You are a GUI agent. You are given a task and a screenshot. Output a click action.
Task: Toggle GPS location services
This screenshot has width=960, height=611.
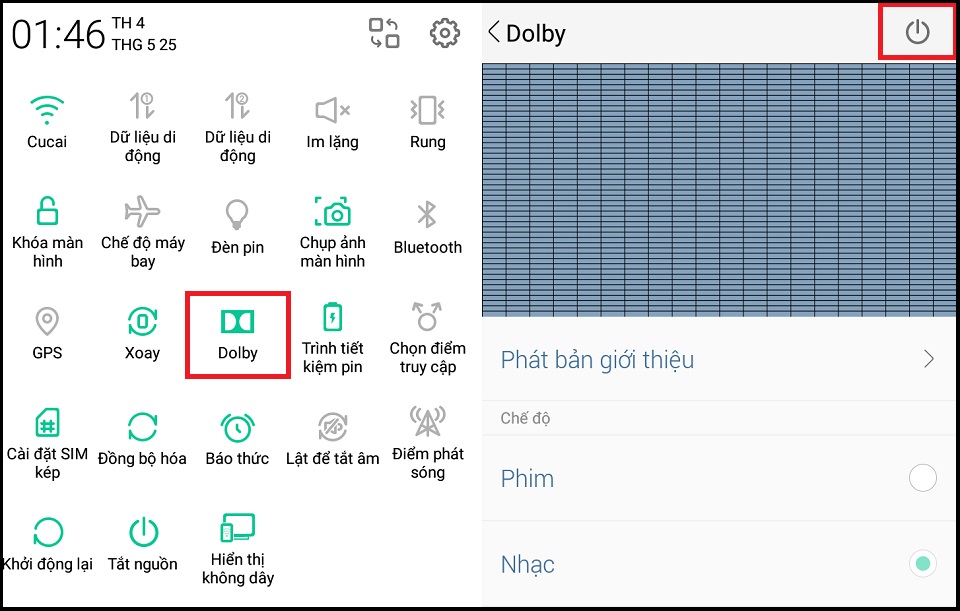pos(46,322)
